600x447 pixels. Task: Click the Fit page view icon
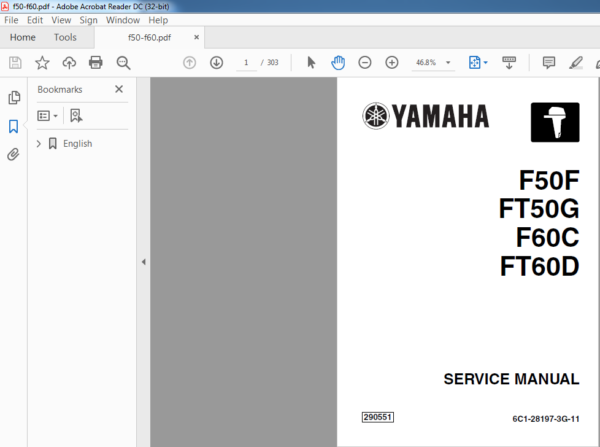point(474,62)
